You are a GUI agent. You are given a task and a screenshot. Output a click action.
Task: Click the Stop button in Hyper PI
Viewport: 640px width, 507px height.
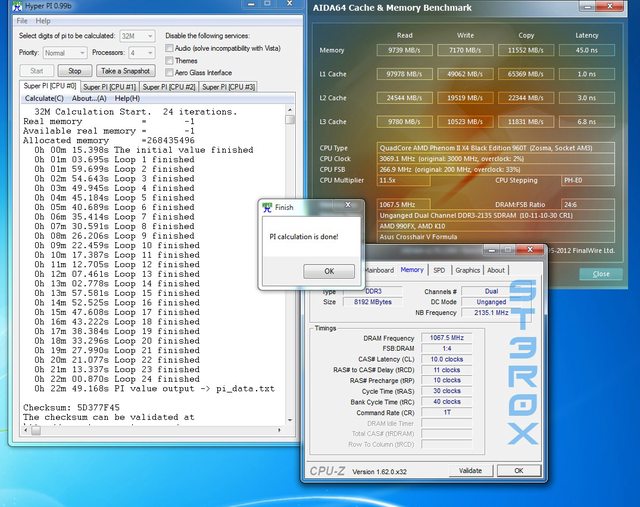tap(75, 71)
